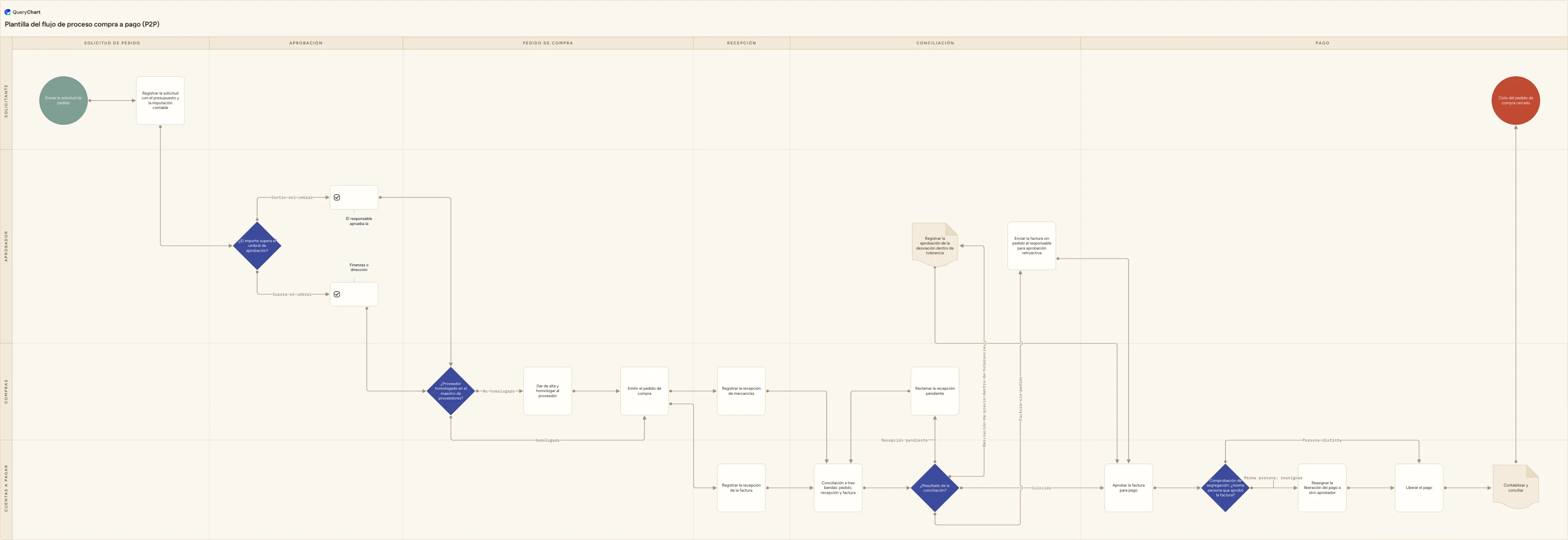Select 'Registrar la recepción de la factura' node
The width and height of the screenshot is (1568, 540).
click(x=741, y=488)
